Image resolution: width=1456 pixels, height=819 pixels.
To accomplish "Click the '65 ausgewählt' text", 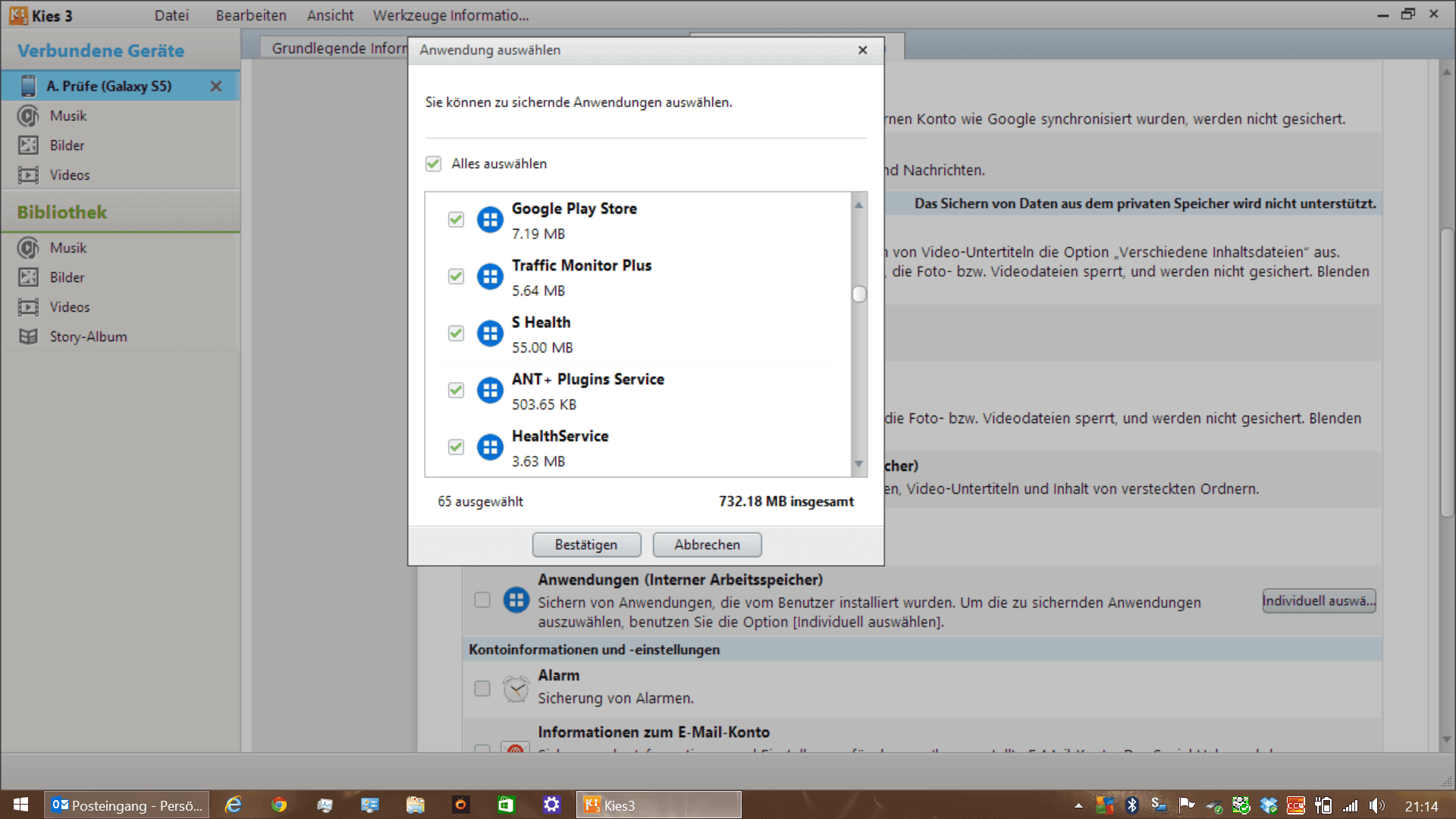I will [x=480, y=501].
